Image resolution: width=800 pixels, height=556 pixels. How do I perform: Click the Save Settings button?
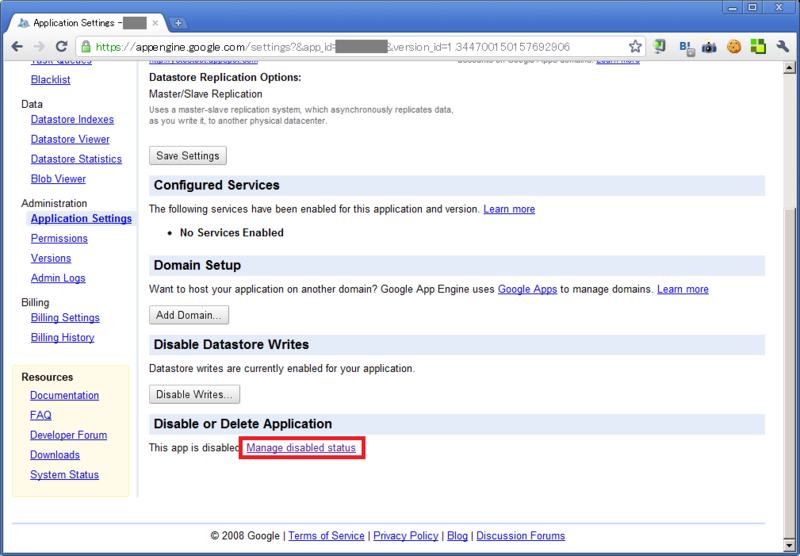[188, 156]
